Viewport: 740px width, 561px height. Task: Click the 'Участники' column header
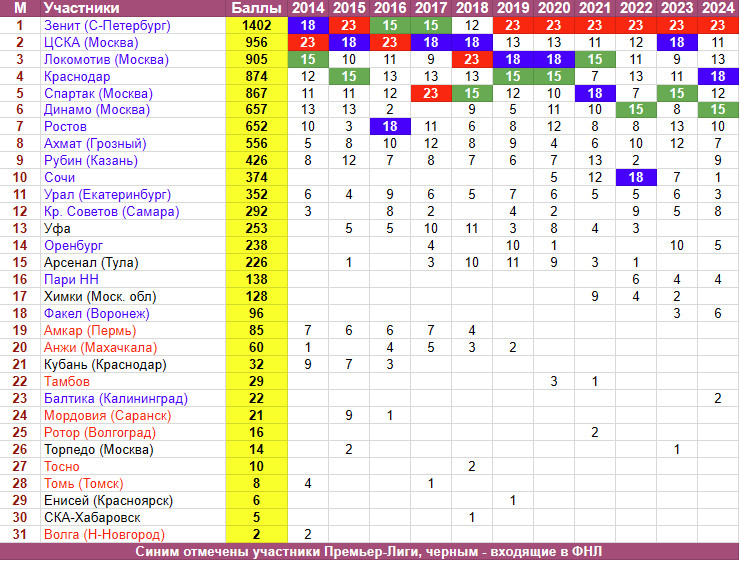(x=81, y=8)
